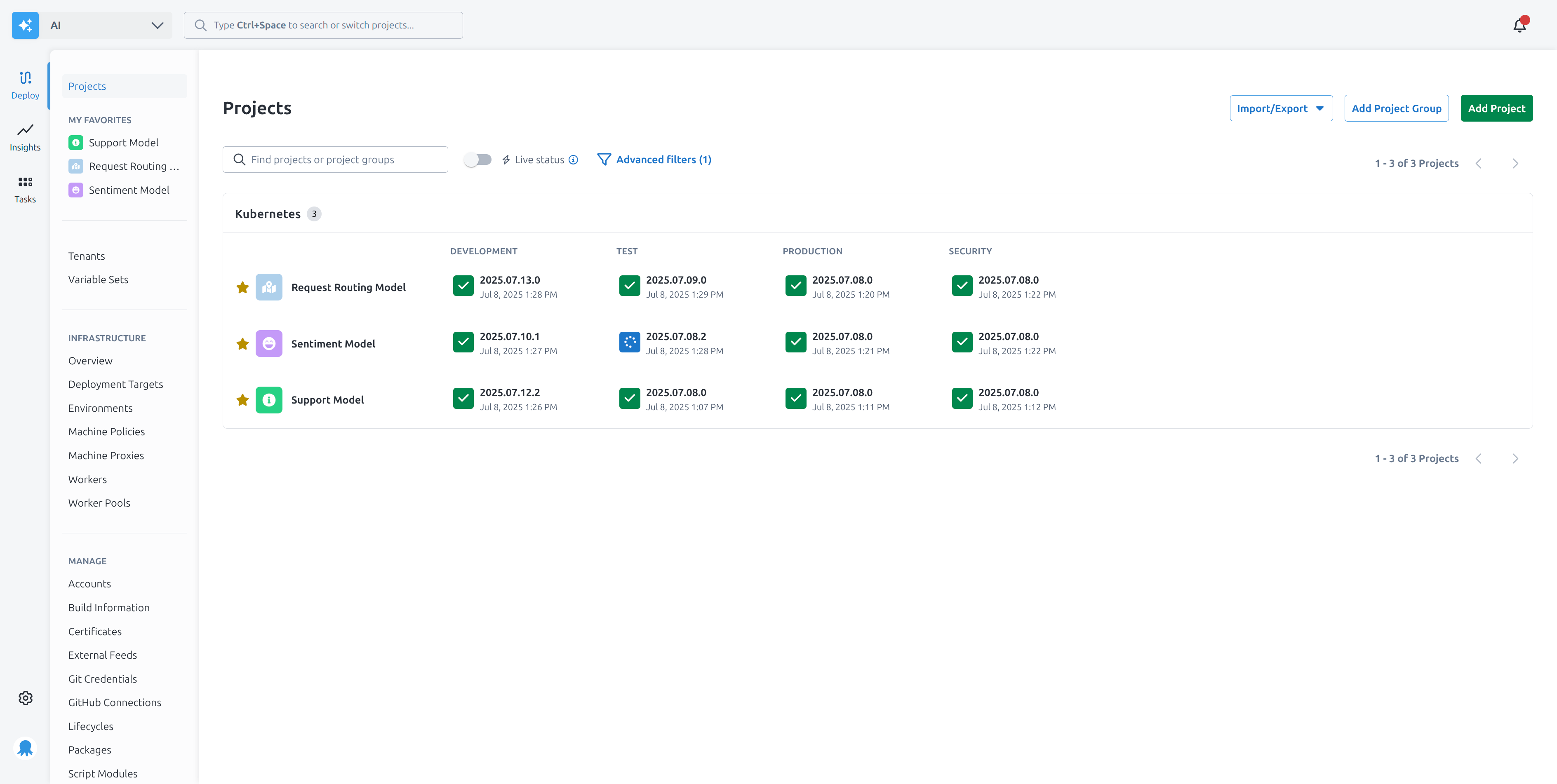Open the Insights section icon
Screen dimensions: 1557x784
pyautogui.click(x=25, y=130)
